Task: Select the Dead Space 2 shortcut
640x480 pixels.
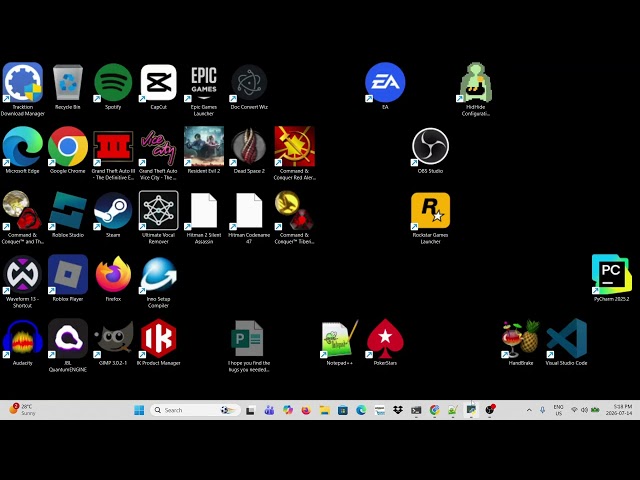Action: coord(249,150)
